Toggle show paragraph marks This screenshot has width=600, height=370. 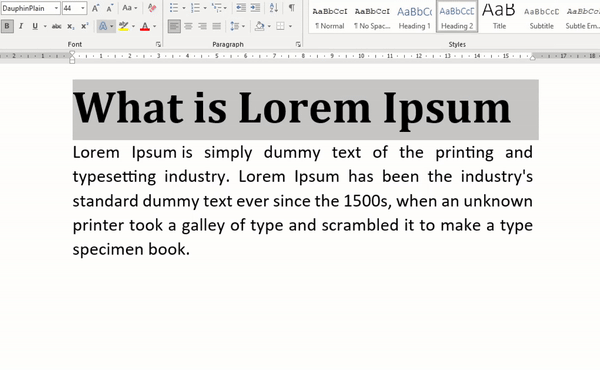[292, 8]
